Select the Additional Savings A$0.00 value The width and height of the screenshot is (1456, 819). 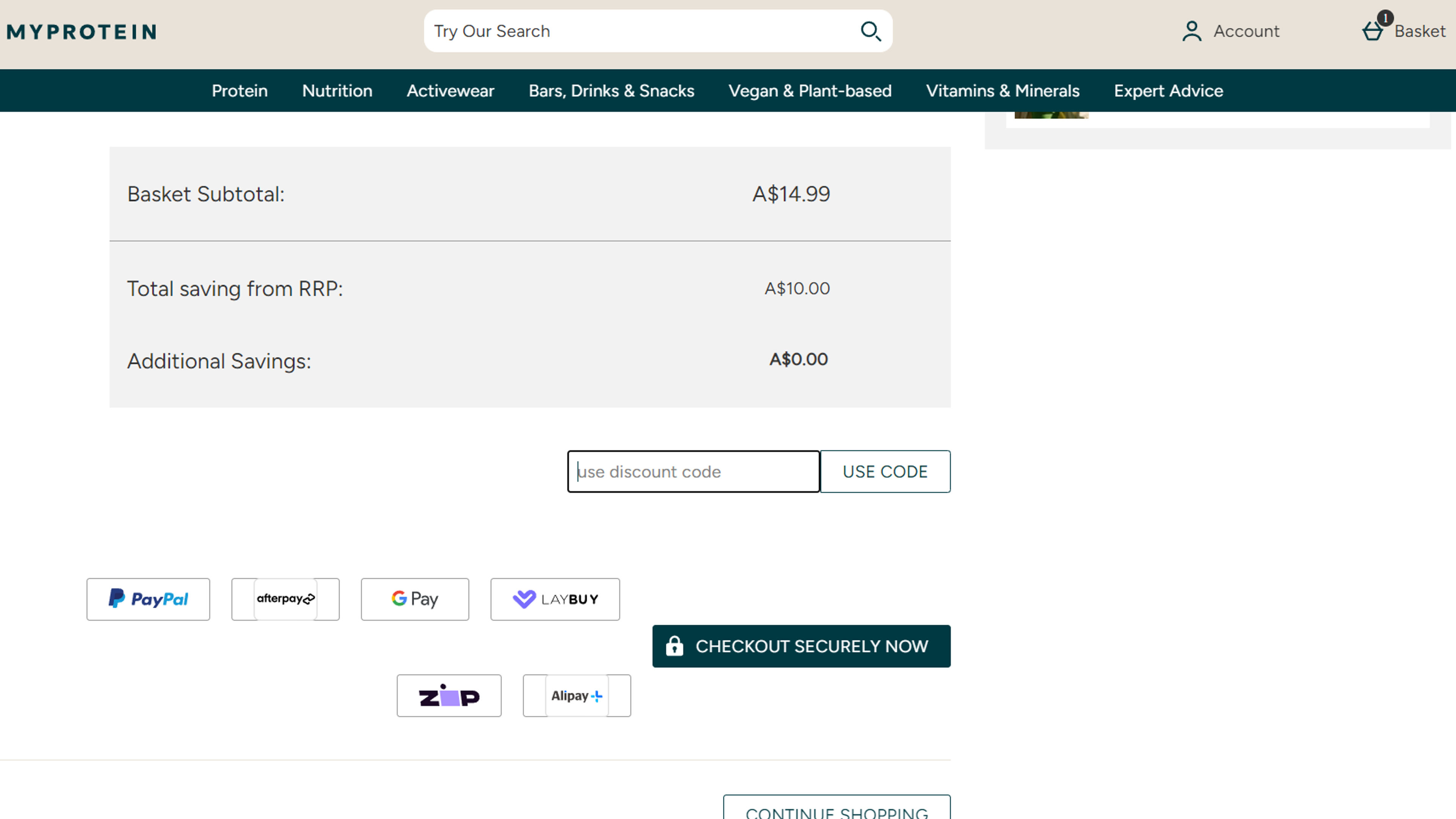798,359
